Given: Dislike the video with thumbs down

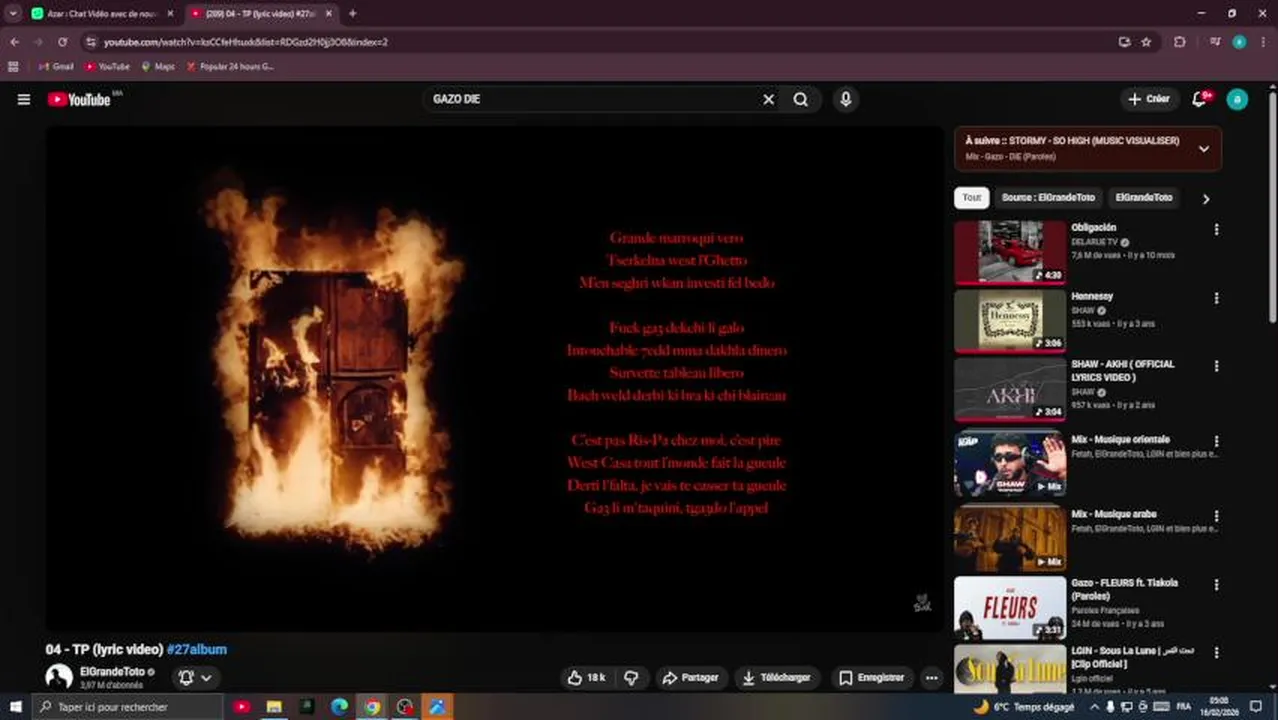Looking at the screenshot, I should tap(631, 677).
